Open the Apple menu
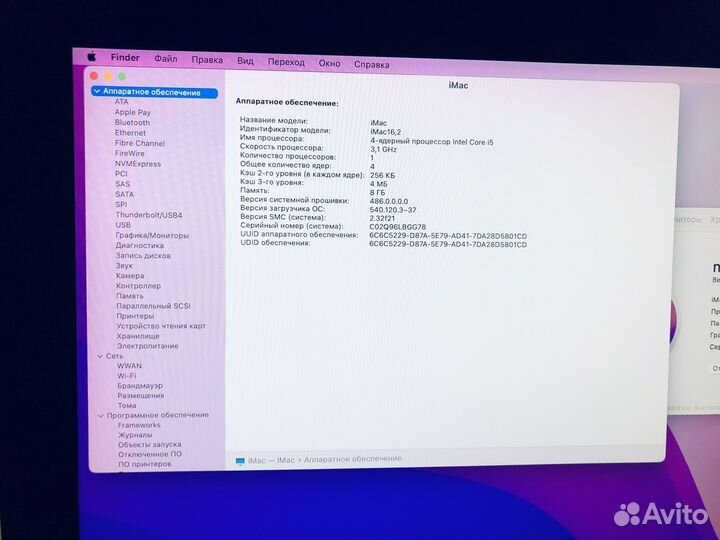 point(92,56)
